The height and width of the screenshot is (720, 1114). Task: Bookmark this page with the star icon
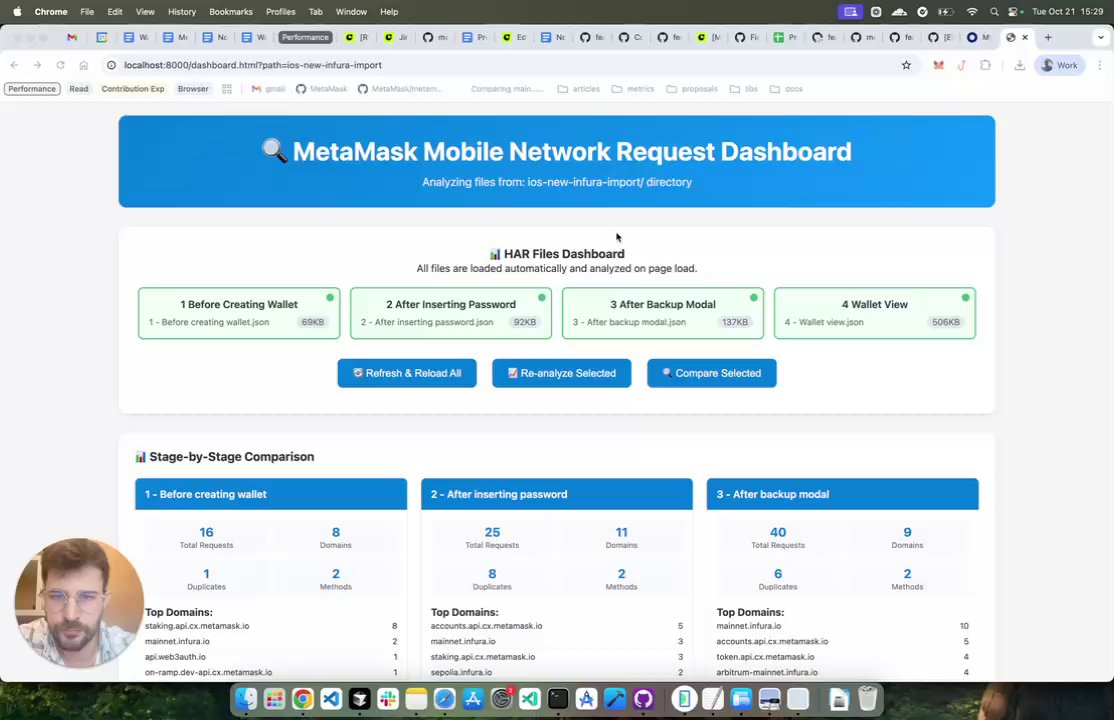(906, 65)
